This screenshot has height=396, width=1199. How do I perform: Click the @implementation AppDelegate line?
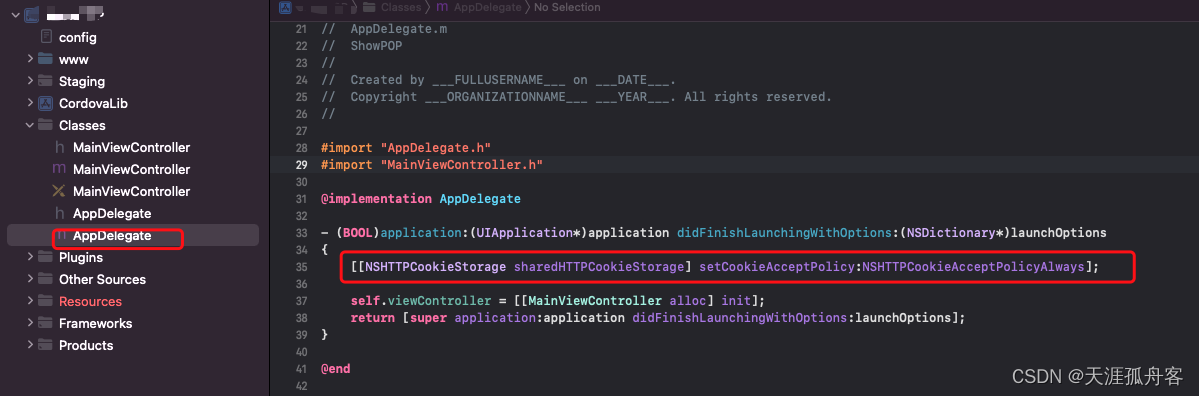[421, 199]
